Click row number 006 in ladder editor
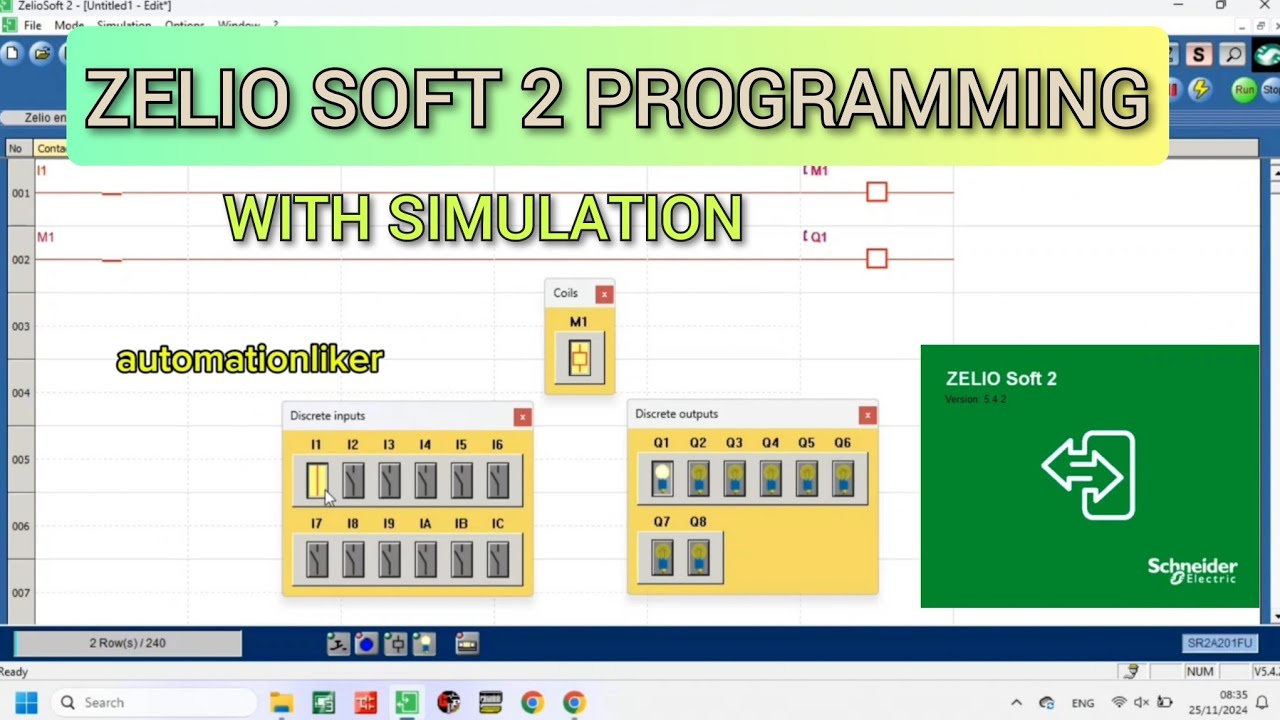1280x720 pixels. (x=20, y=527)
